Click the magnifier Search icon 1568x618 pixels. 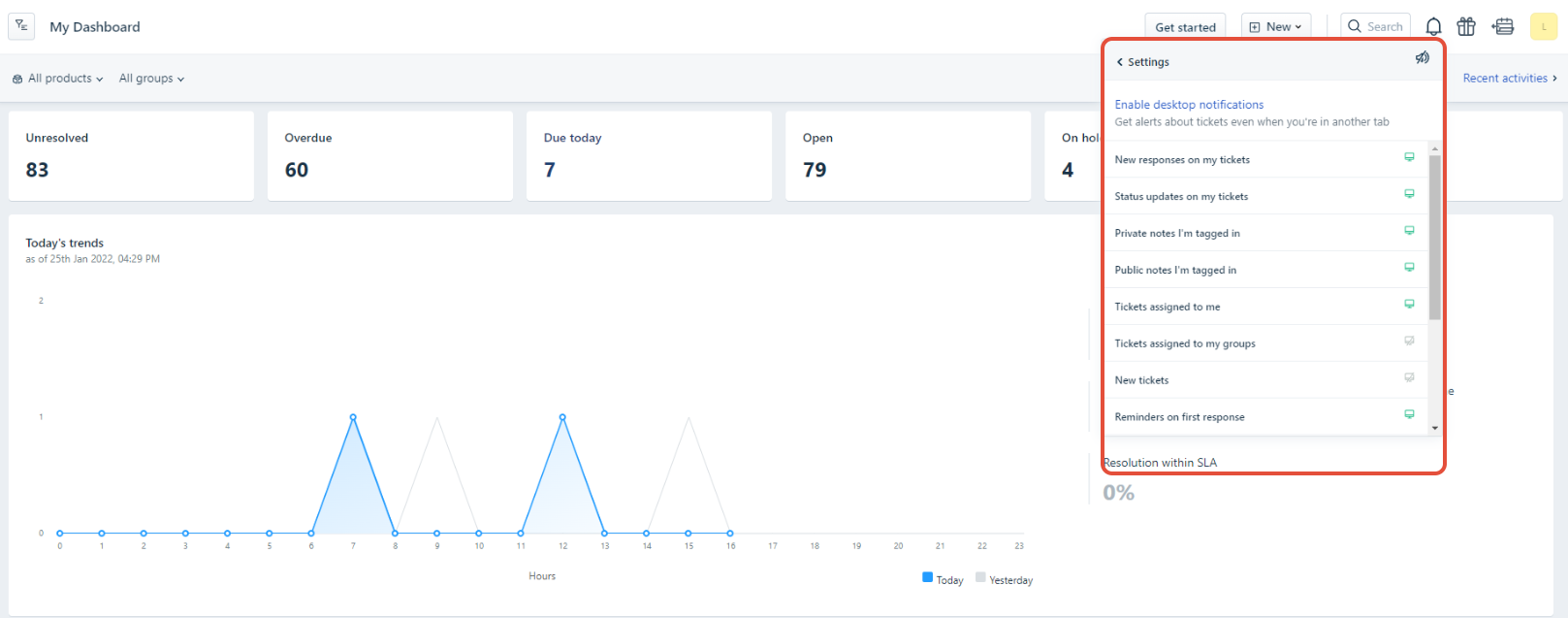pos(1355,27)
